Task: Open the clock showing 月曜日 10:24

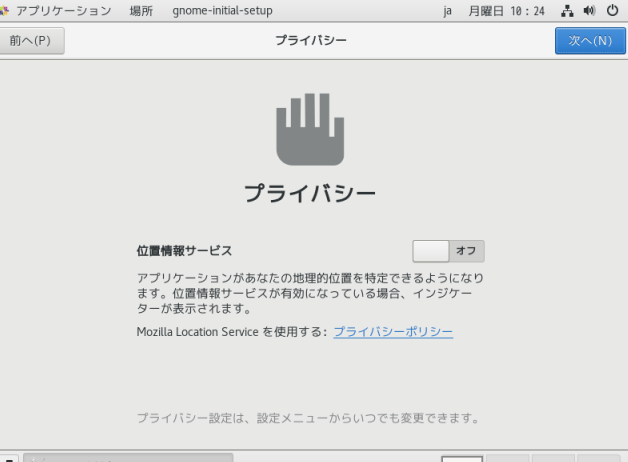Action: [x=507, y=11]
